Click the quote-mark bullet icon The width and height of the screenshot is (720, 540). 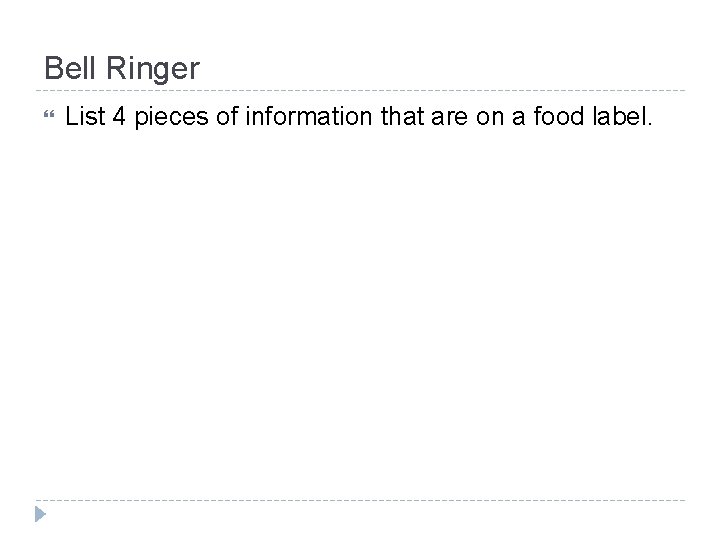[49, 114]
